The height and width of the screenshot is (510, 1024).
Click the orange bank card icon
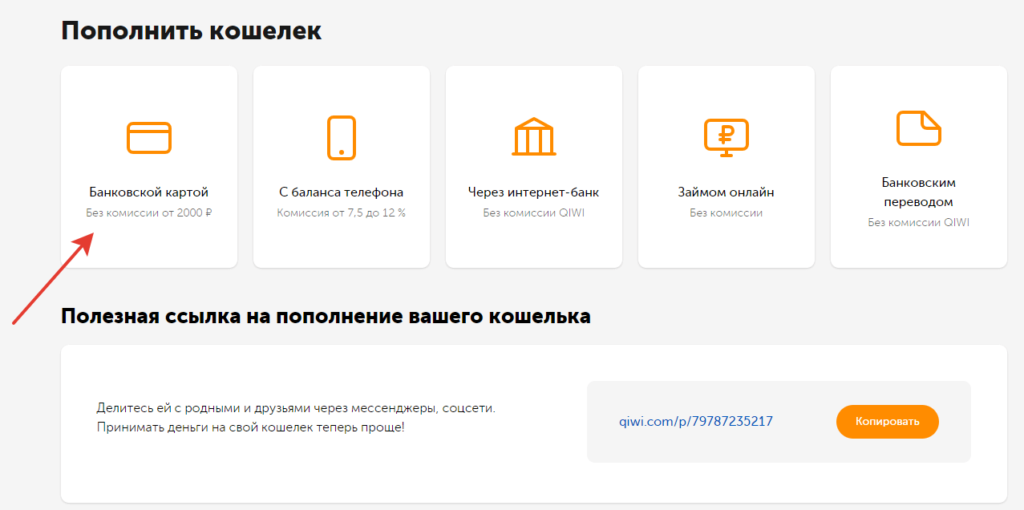tap(149, 138)
